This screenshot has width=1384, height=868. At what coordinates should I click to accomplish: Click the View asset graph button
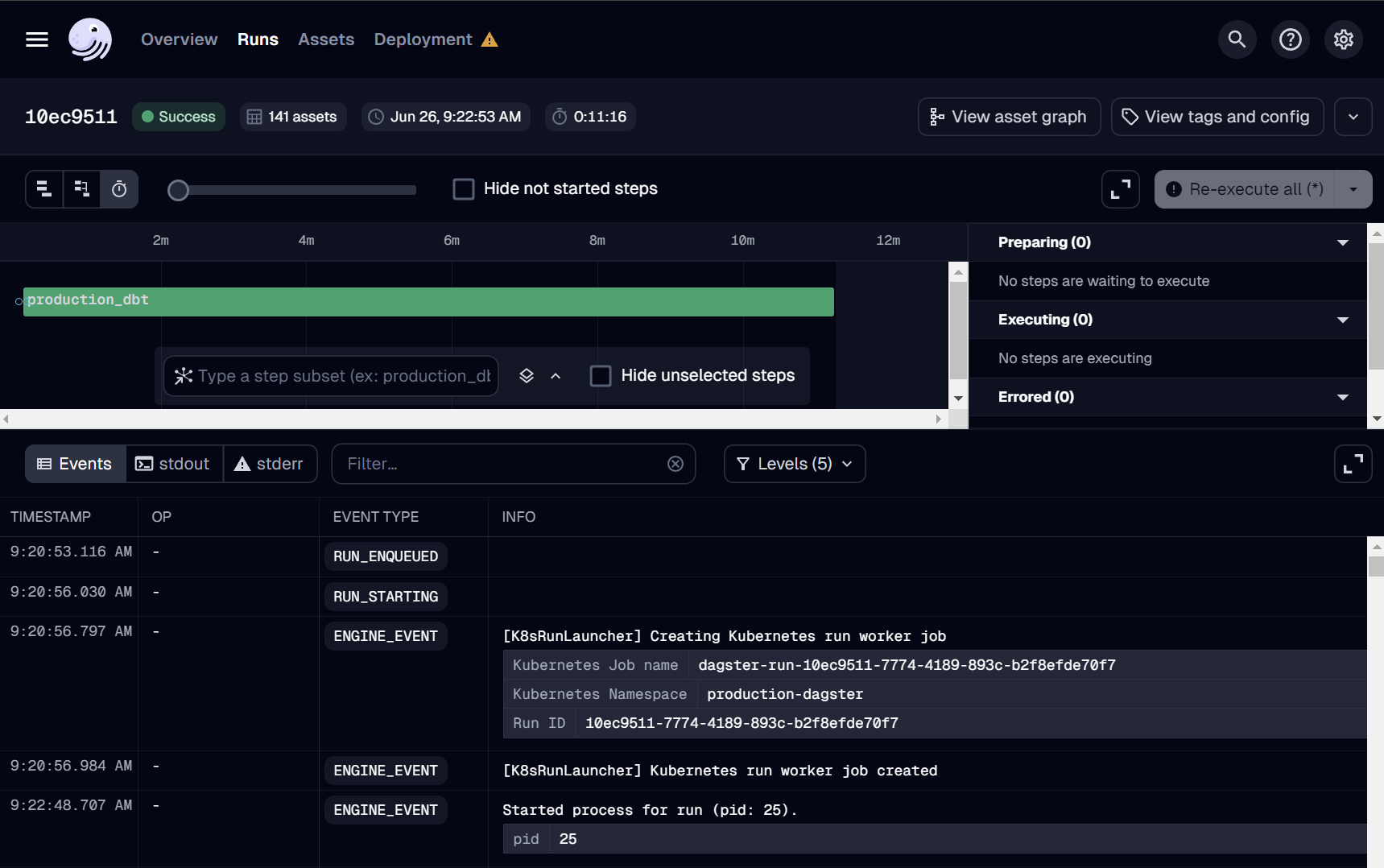pyautogui.click(x=1008, y=117)
